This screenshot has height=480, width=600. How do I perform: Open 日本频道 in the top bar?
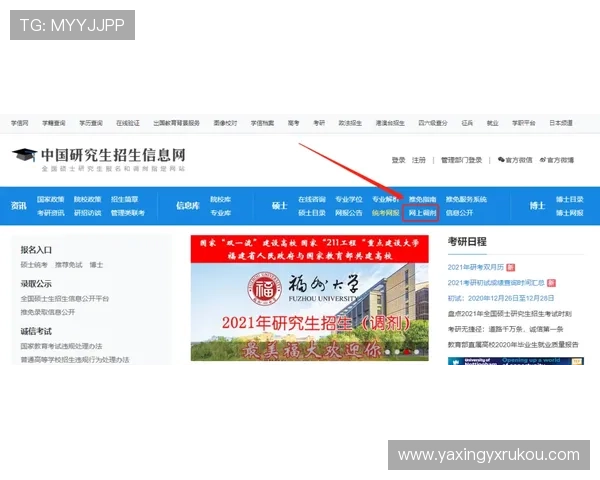(561, 123)
